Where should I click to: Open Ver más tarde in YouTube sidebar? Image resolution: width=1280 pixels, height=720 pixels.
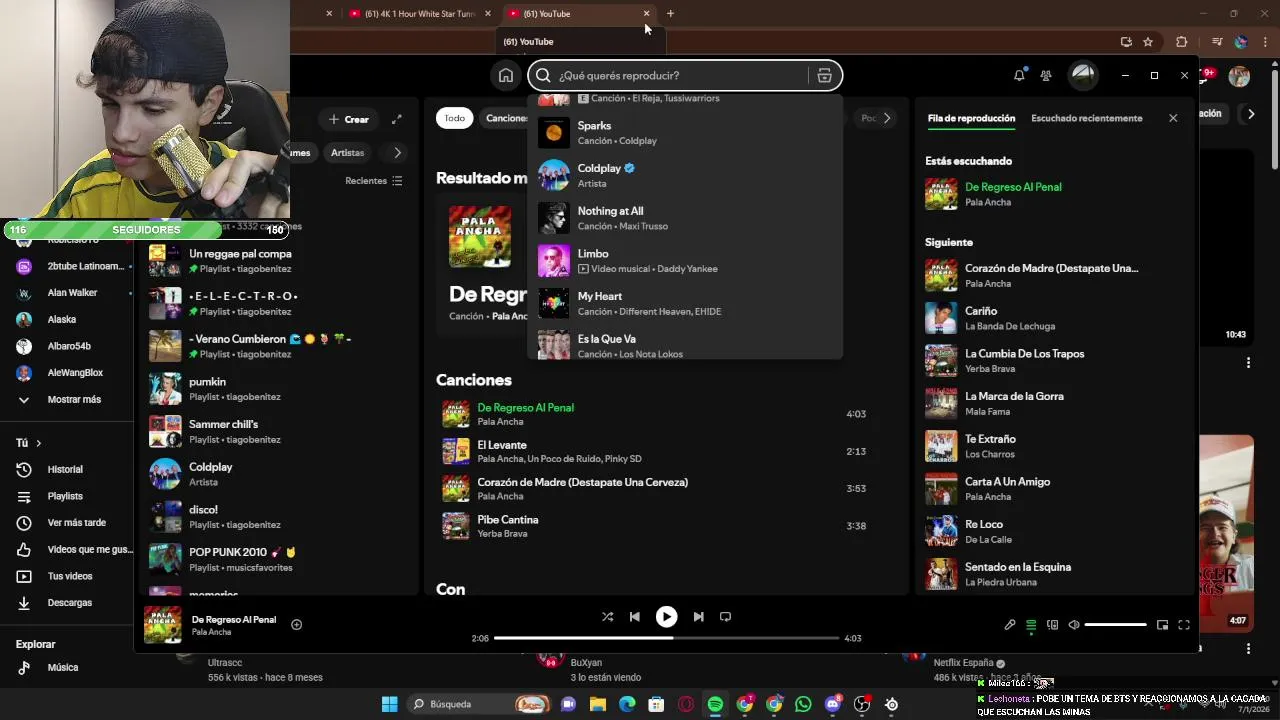point(77,523)
